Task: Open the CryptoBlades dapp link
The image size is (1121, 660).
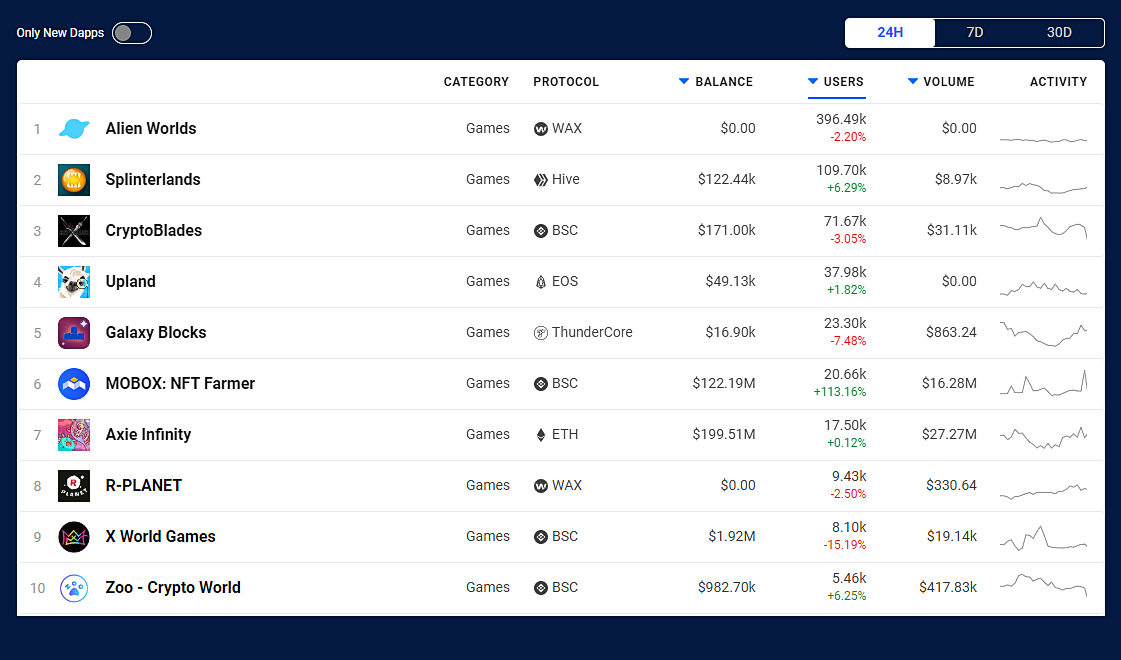Action: (x=154, y=231)
